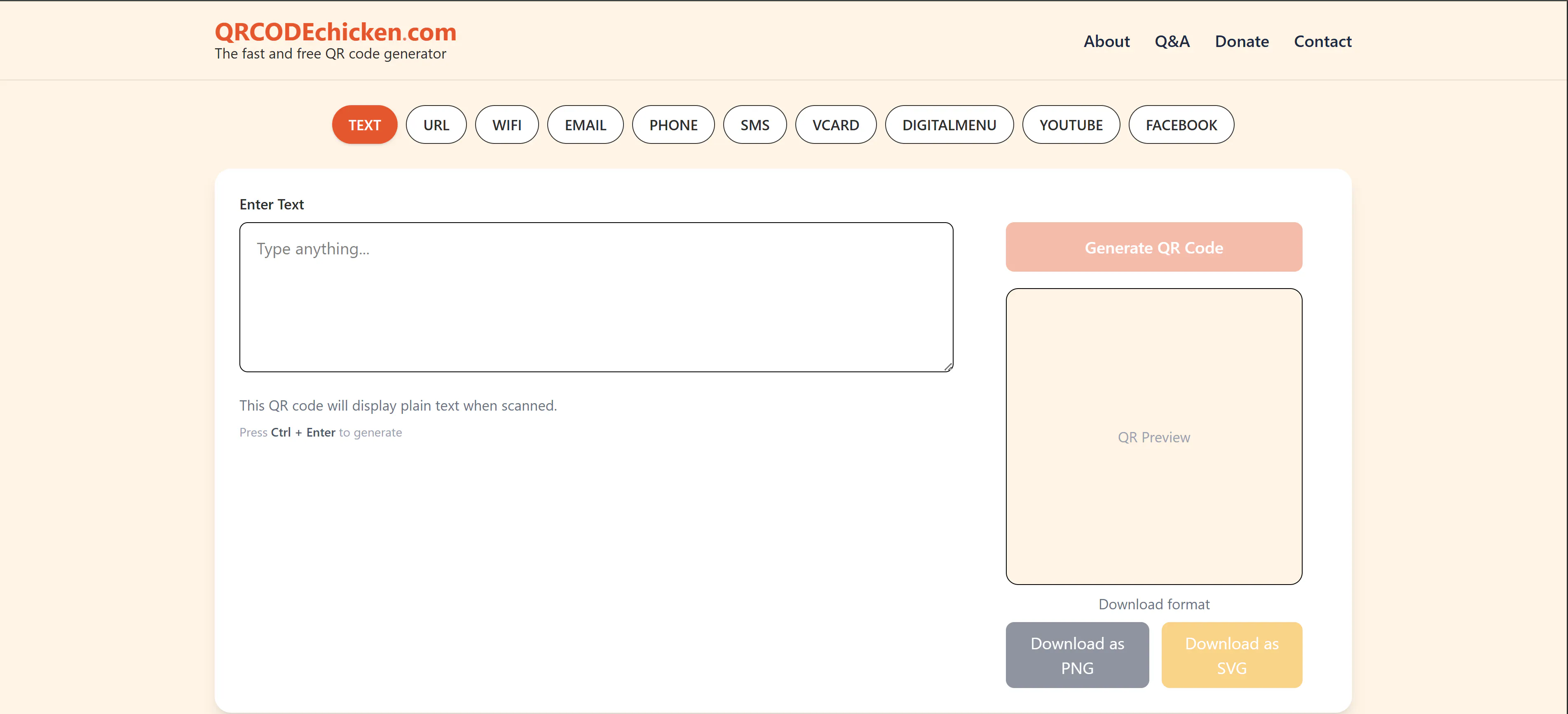Open the Donate link
This screenshot has width=1568, height=714.
(x=1241, y=41)
